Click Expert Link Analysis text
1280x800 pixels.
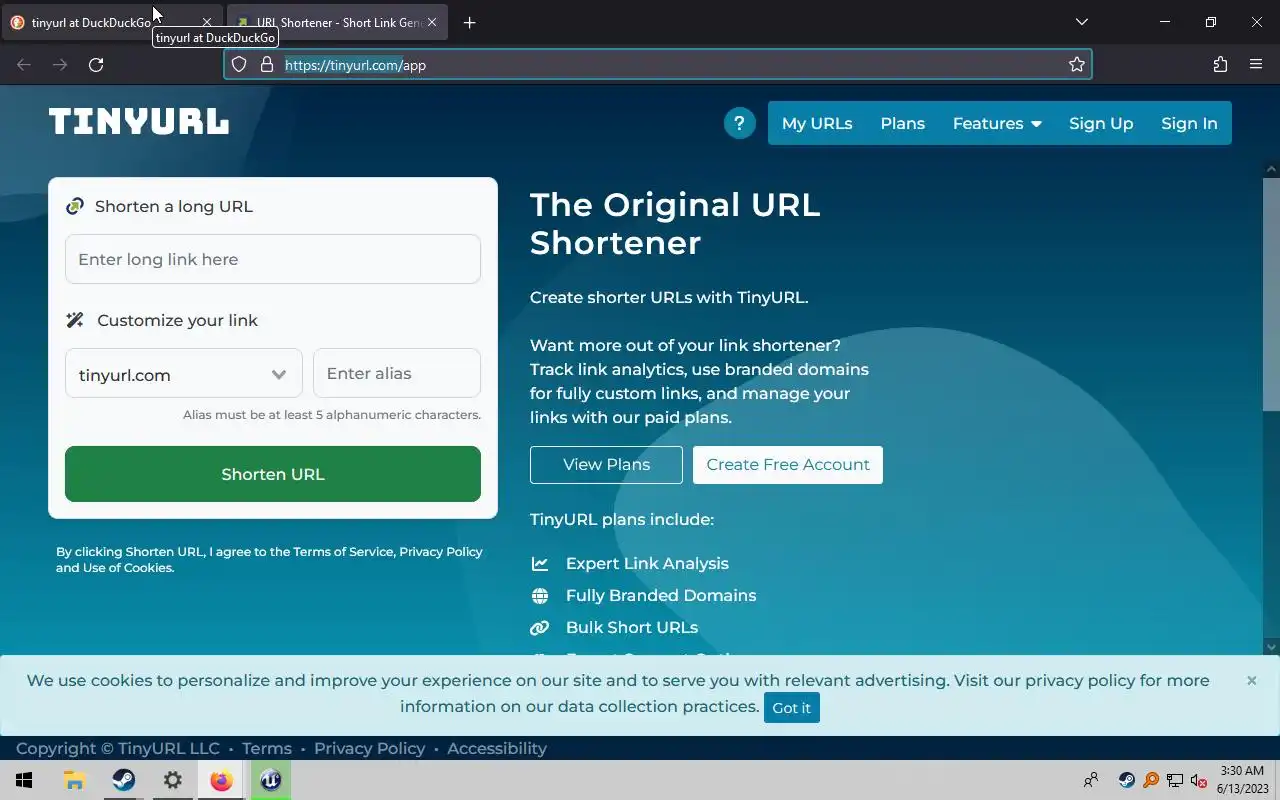pyautogui.click(x=647, y=563)
